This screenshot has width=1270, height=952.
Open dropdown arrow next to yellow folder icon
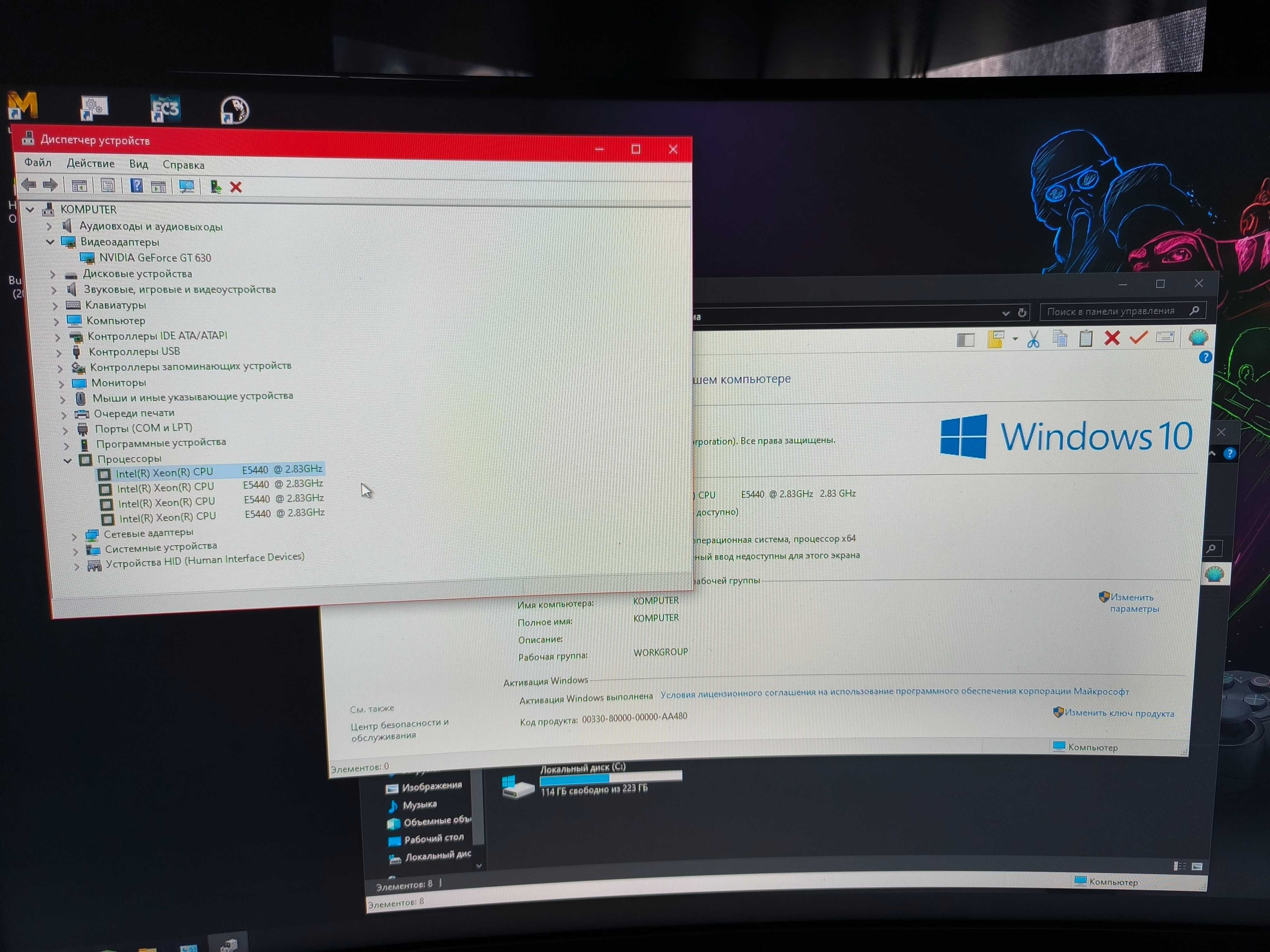1015,339
